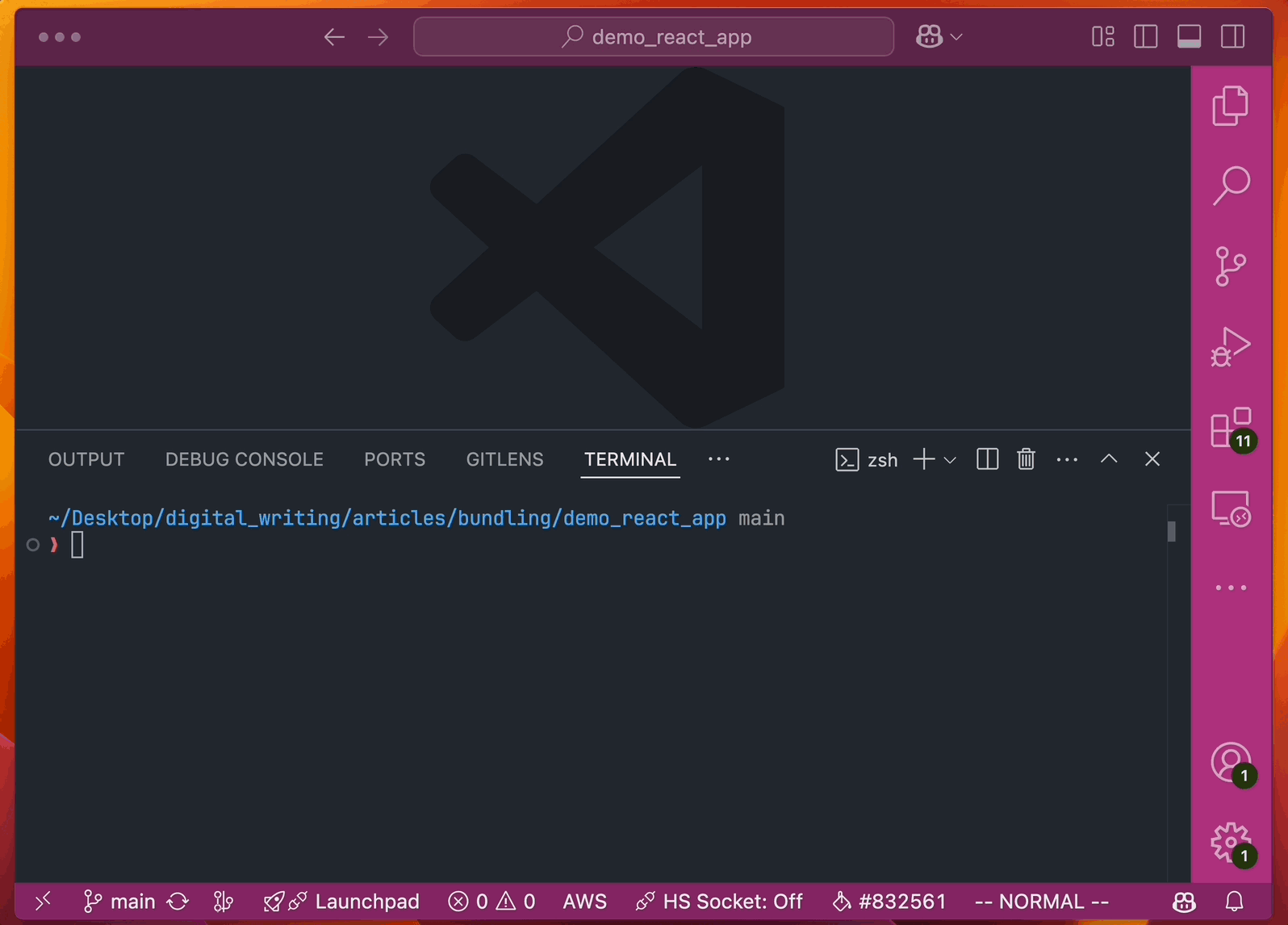Open Customize Layout options
Screen dimensions: 1288x925
pos(1102,36)
